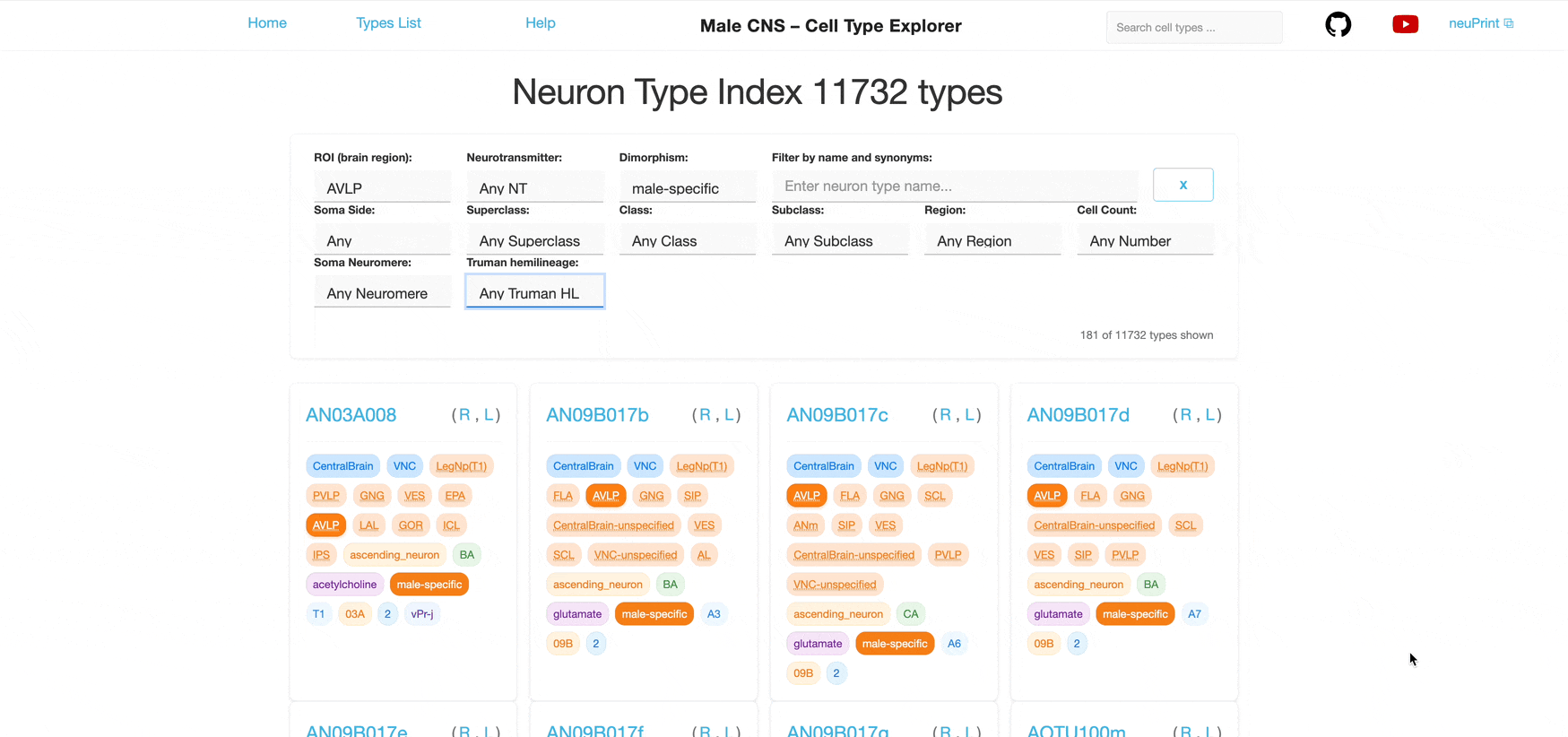The width and height of the screenshot is (1568, 737).
Task: Open the GitHub repository icon
Action: tap(1338, 24)
